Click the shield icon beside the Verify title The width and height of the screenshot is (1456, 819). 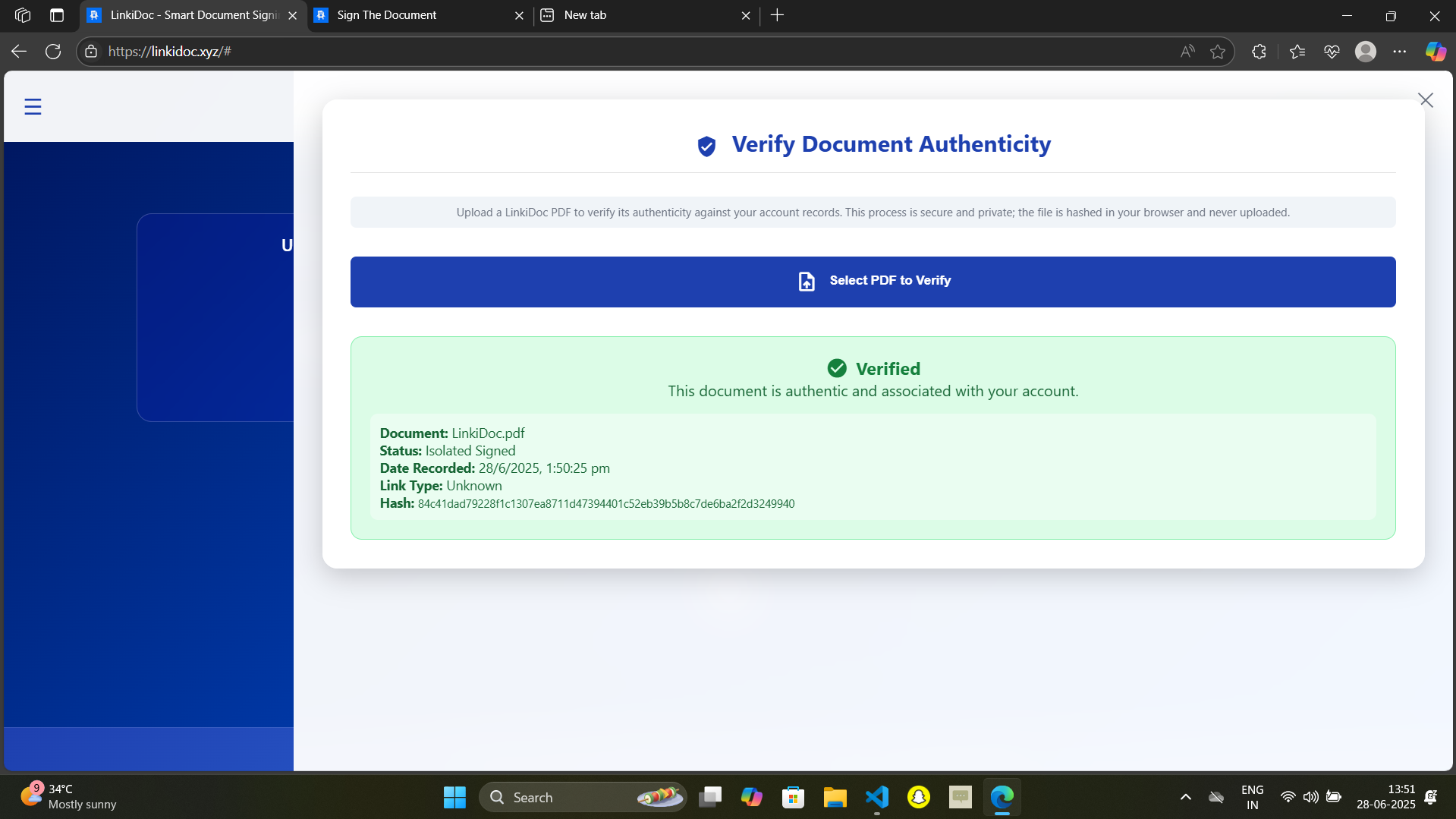(x=706, y=146)
